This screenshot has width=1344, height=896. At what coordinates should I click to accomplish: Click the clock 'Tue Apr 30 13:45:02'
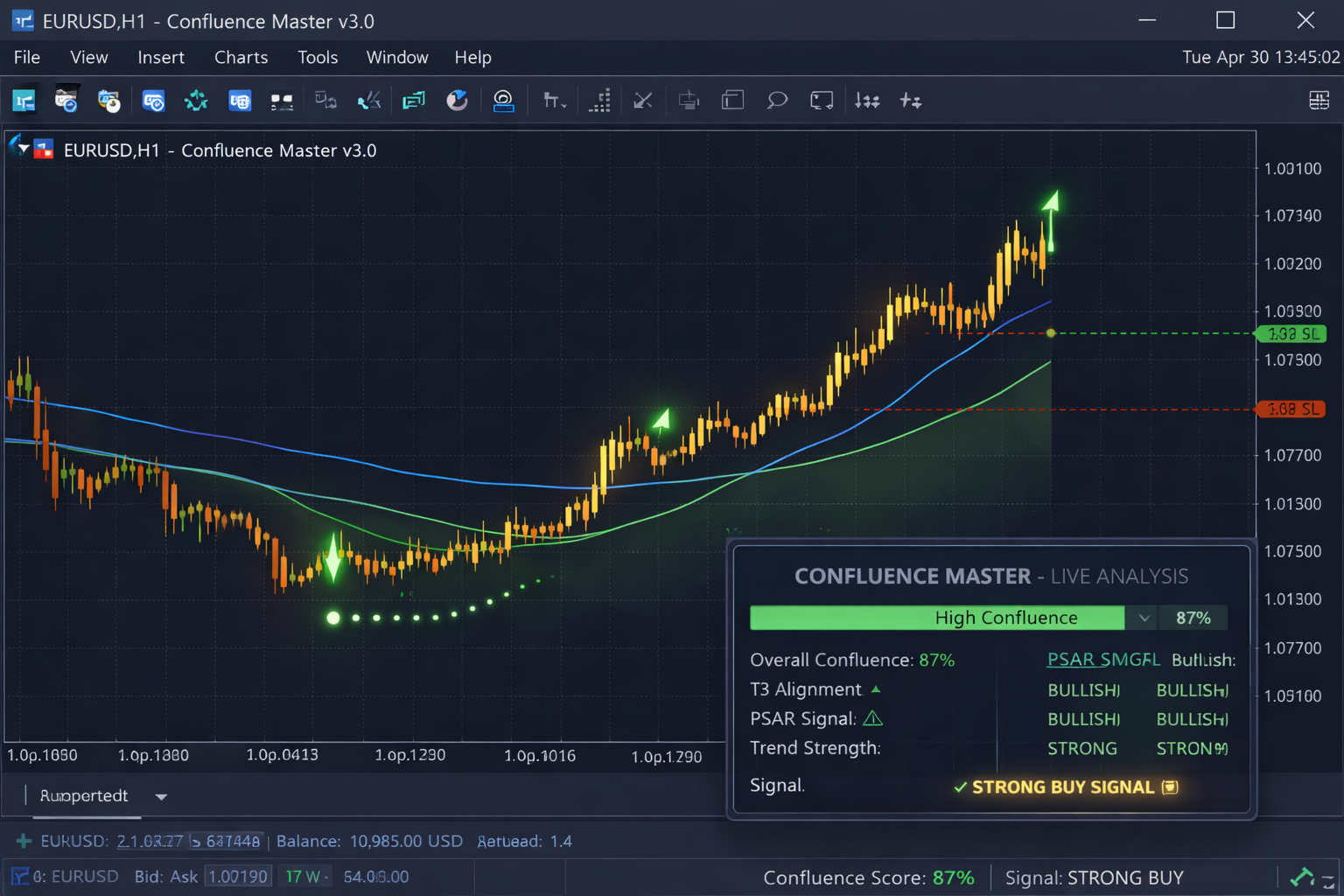tap(1261, 57)
